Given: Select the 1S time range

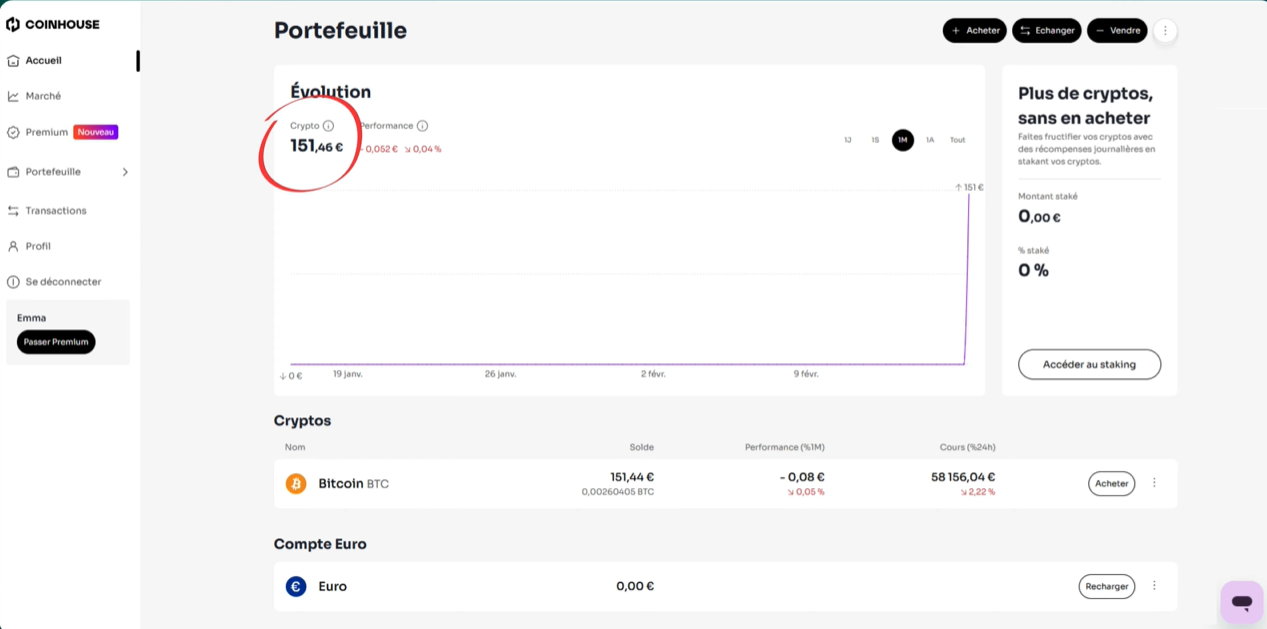Looking at the screenshot, I should [x=875, y=140].
